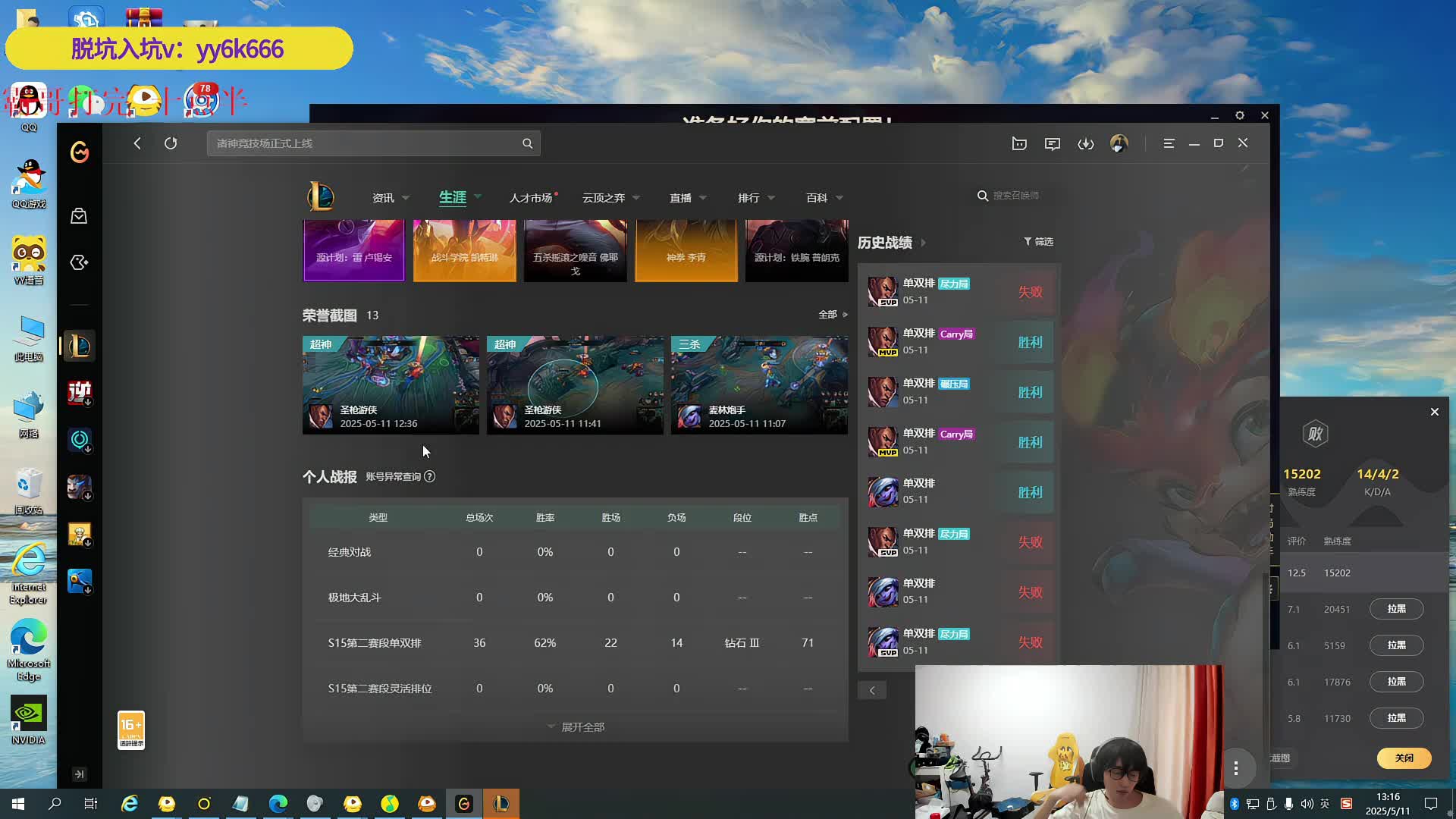The image size is (1456, 819).
Task: Click 账号异常查询 link
Action: click(x=393, y=476)
